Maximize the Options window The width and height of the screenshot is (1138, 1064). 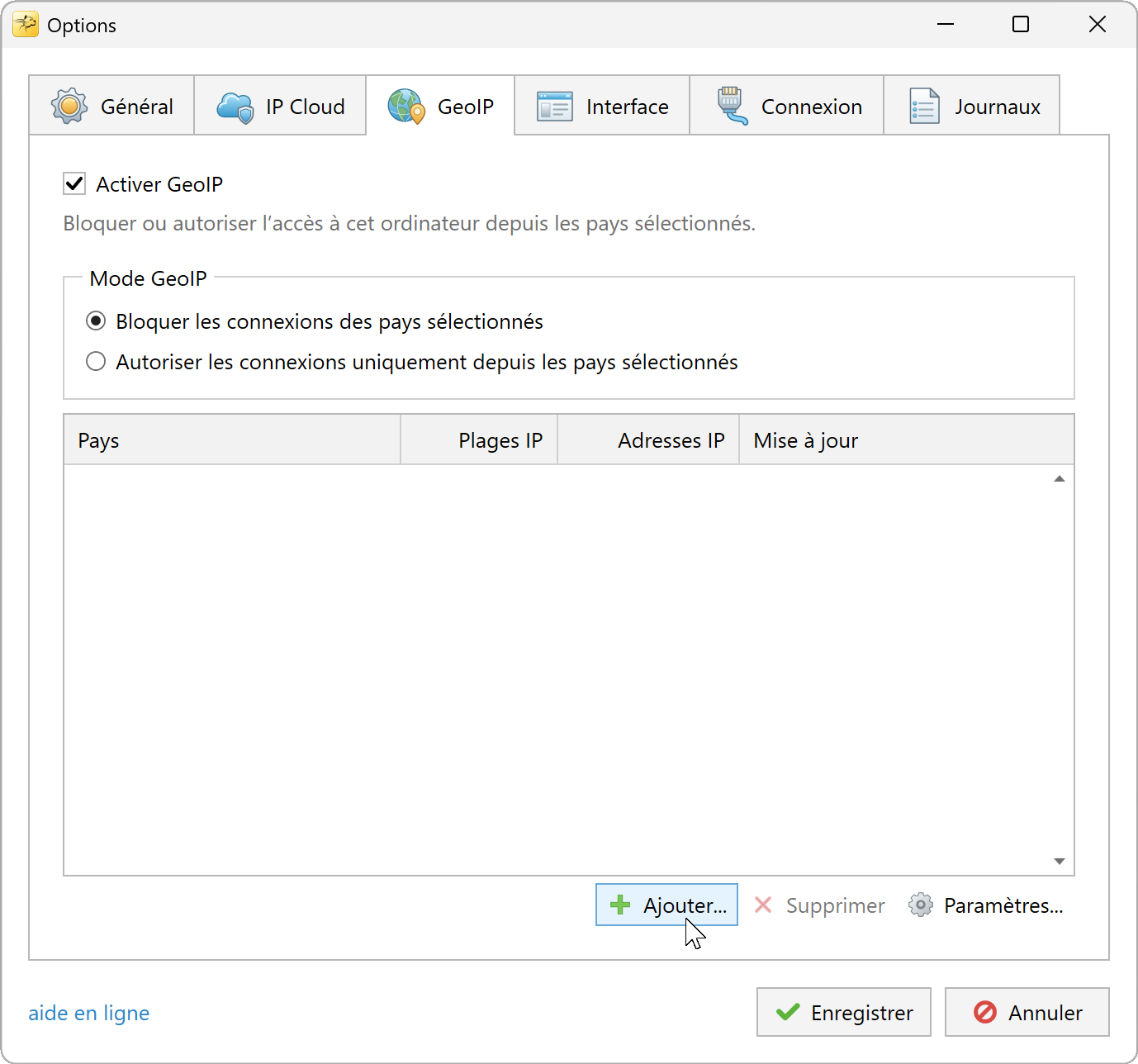pos(1021,25)
